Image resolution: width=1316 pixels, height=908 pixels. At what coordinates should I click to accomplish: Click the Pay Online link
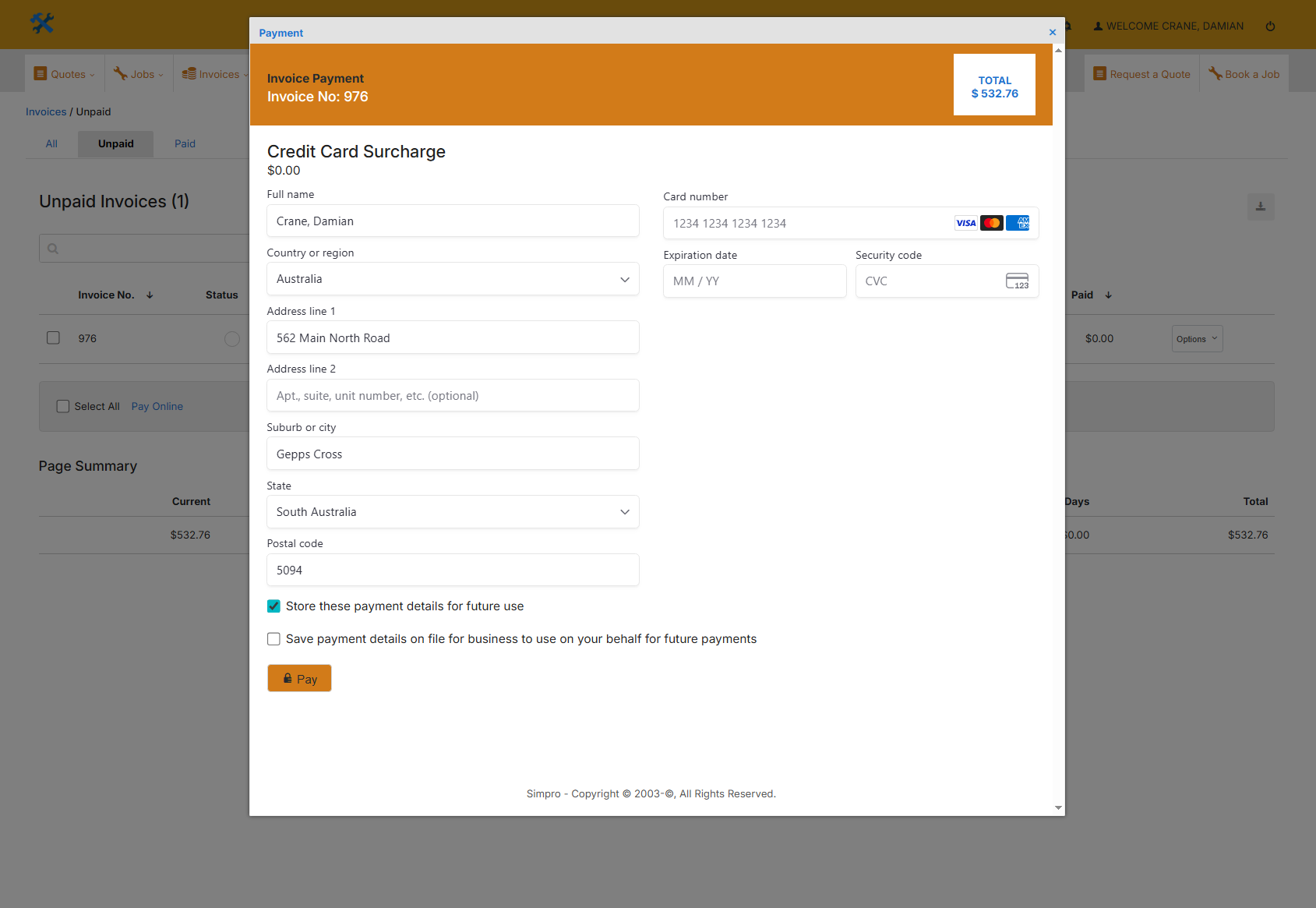157,406
